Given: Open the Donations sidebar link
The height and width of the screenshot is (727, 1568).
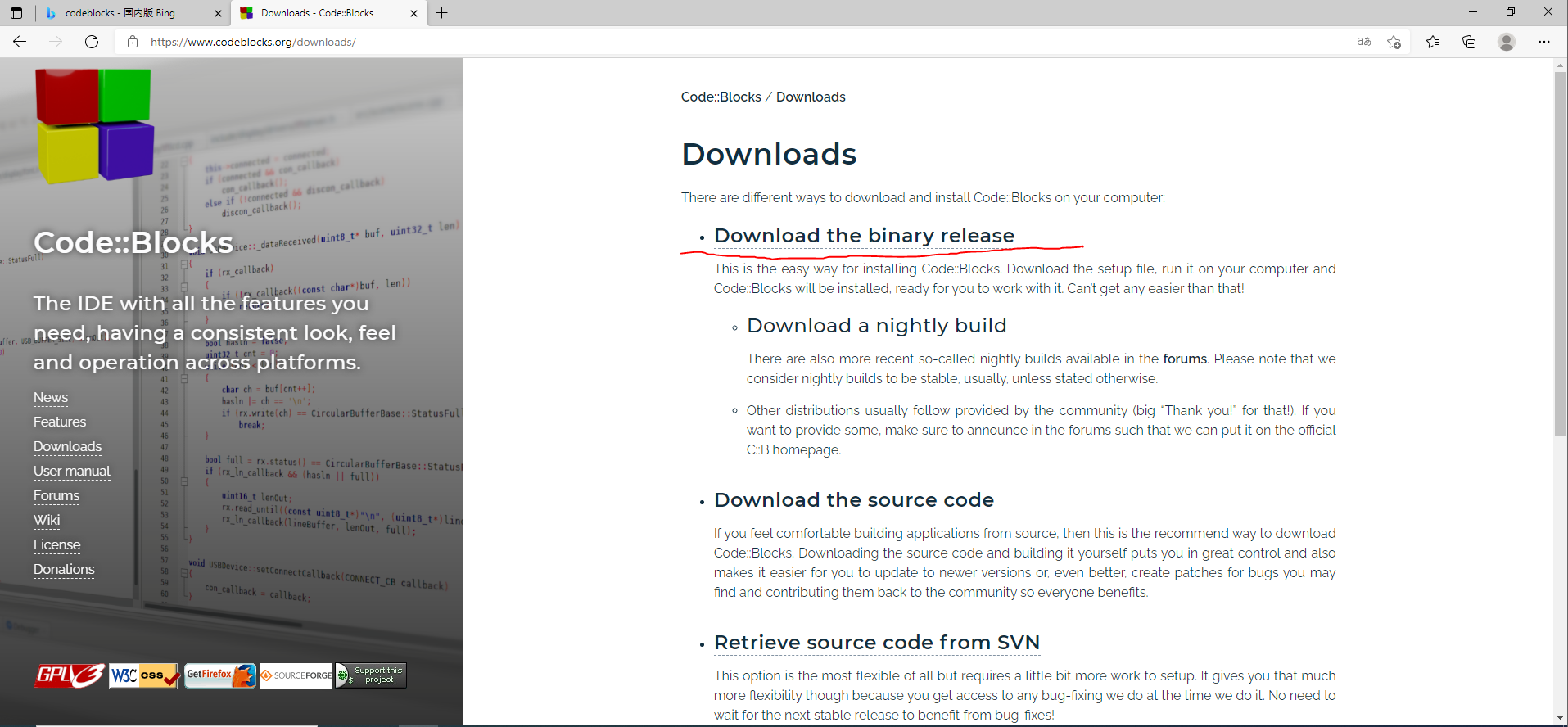Looking at the screenshot, I should point(64,570).
